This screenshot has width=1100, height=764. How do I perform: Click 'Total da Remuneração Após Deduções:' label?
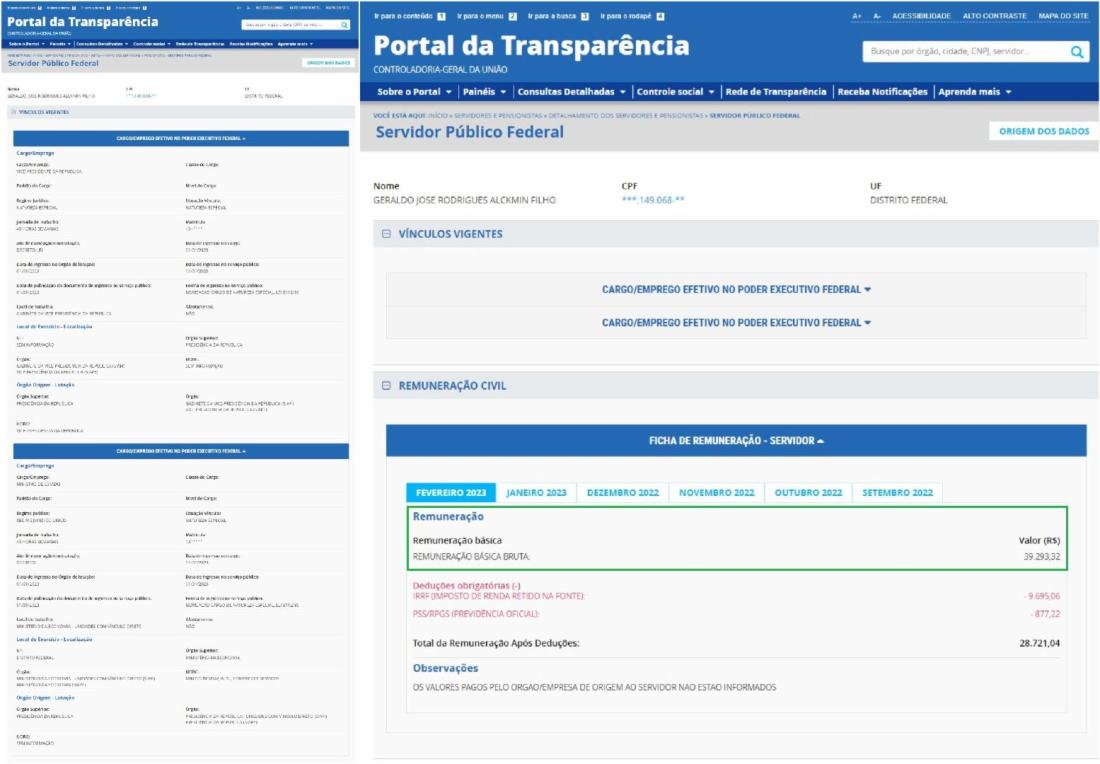[496, 643]
